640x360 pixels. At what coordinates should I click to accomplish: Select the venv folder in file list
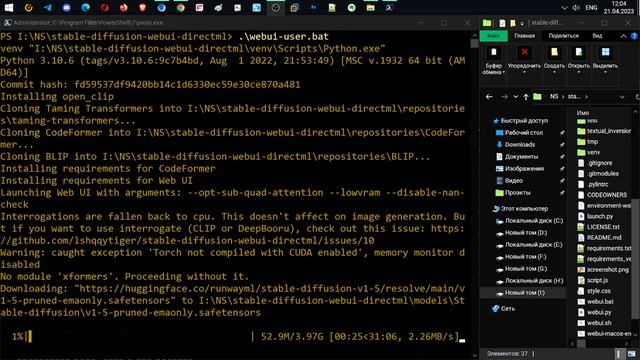coord(589,152)
